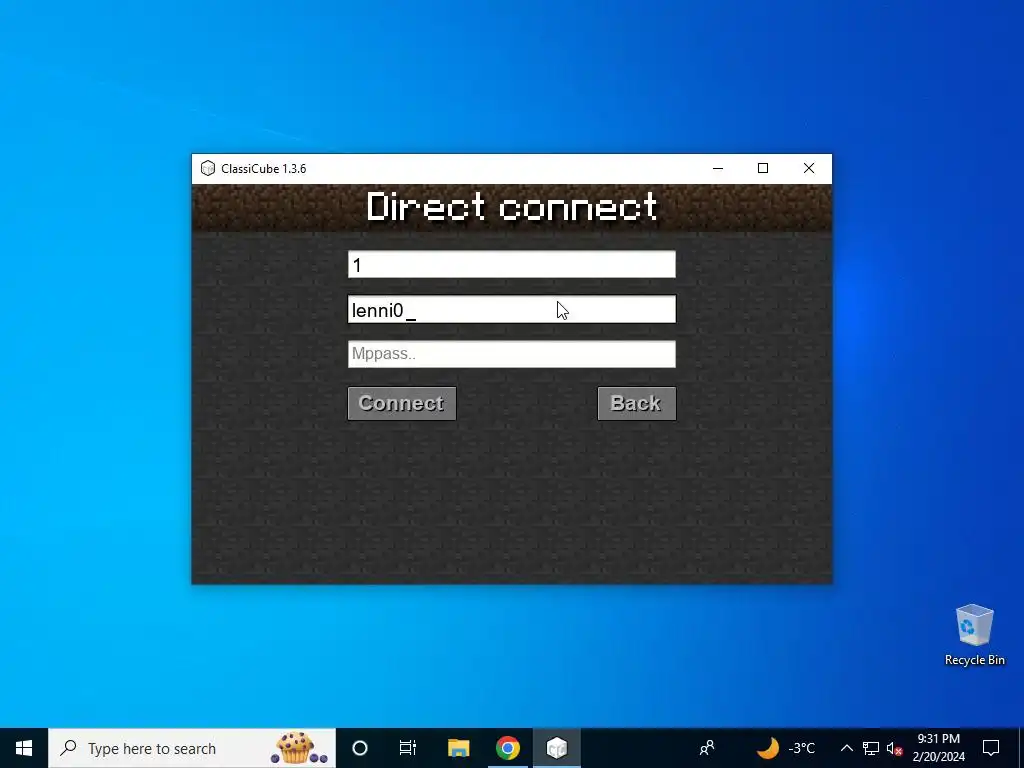Open the notification center icon
1024x768 pixels.
click(x=991, y=748)
